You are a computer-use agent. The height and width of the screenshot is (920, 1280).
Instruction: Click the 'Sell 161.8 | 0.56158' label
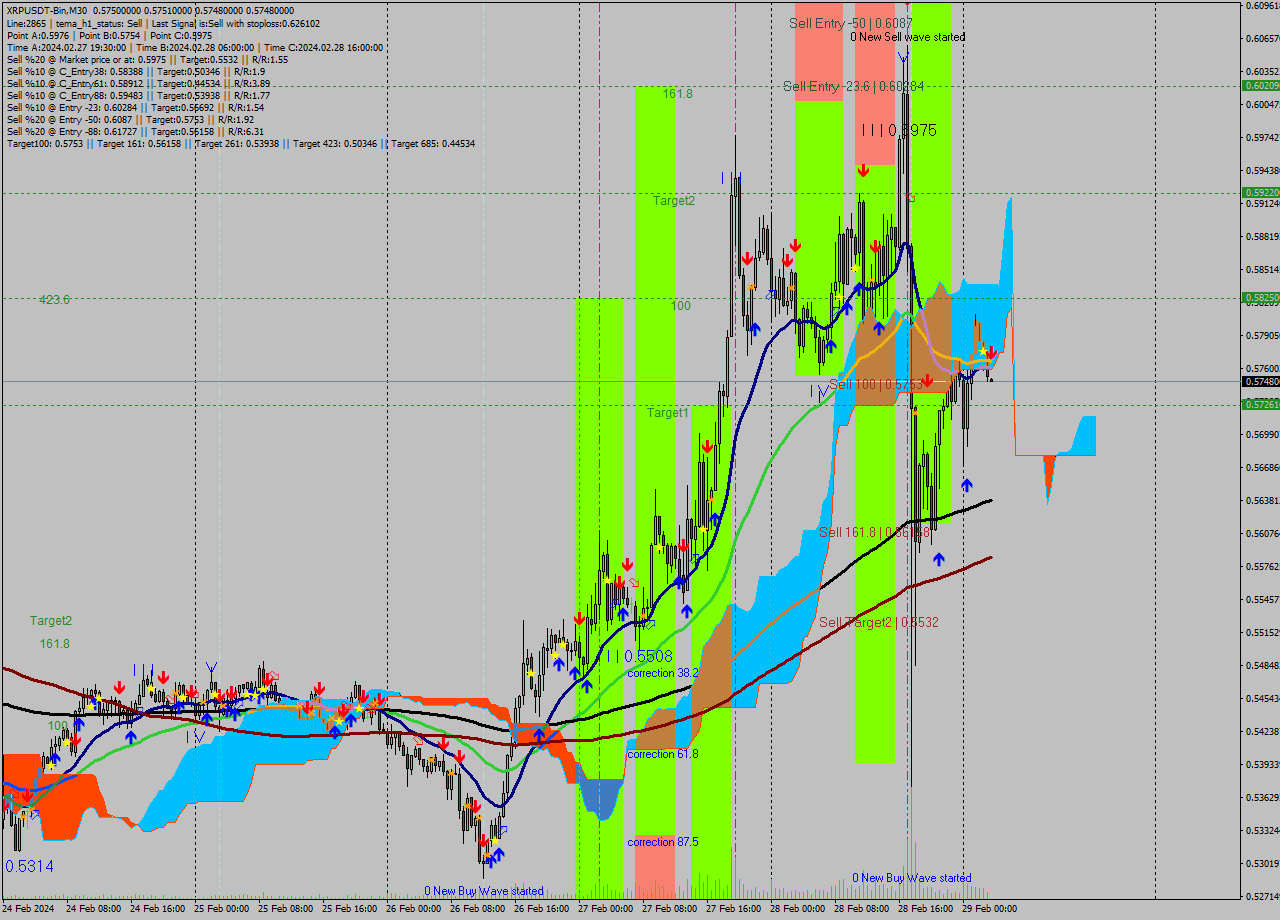click(875, 532)
